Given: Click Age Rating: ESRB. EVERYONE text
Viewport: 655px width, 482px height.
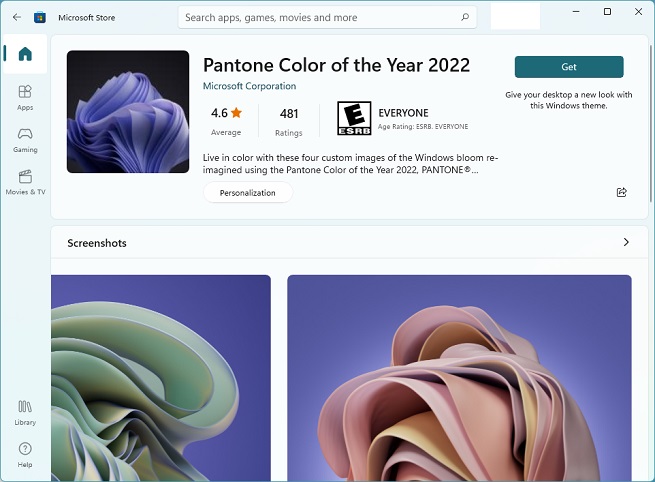Looking at the screenshot, I should 423,127.
